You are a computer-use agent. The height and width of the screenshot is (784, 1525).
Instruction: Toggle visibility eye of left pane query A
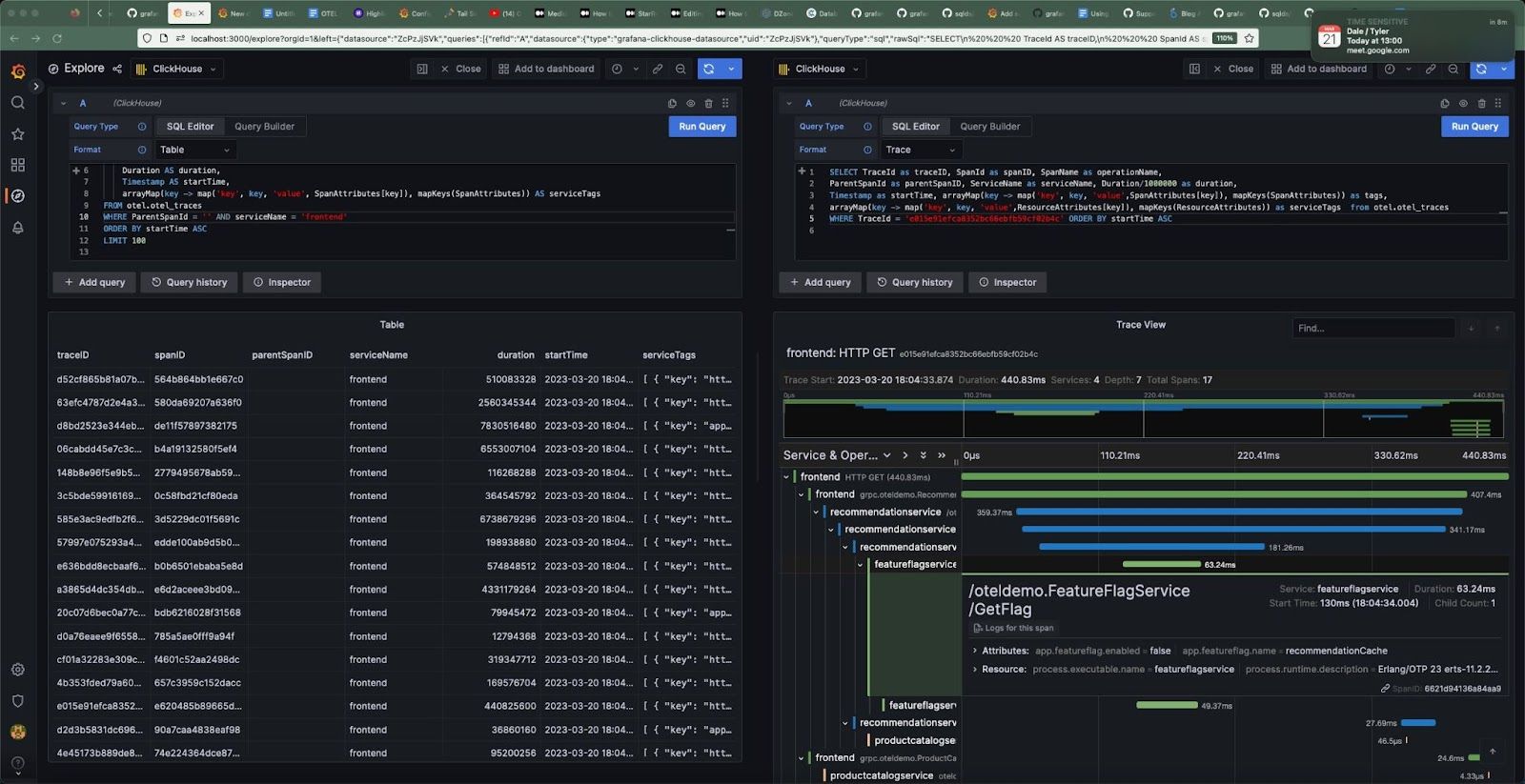[690, 103]
